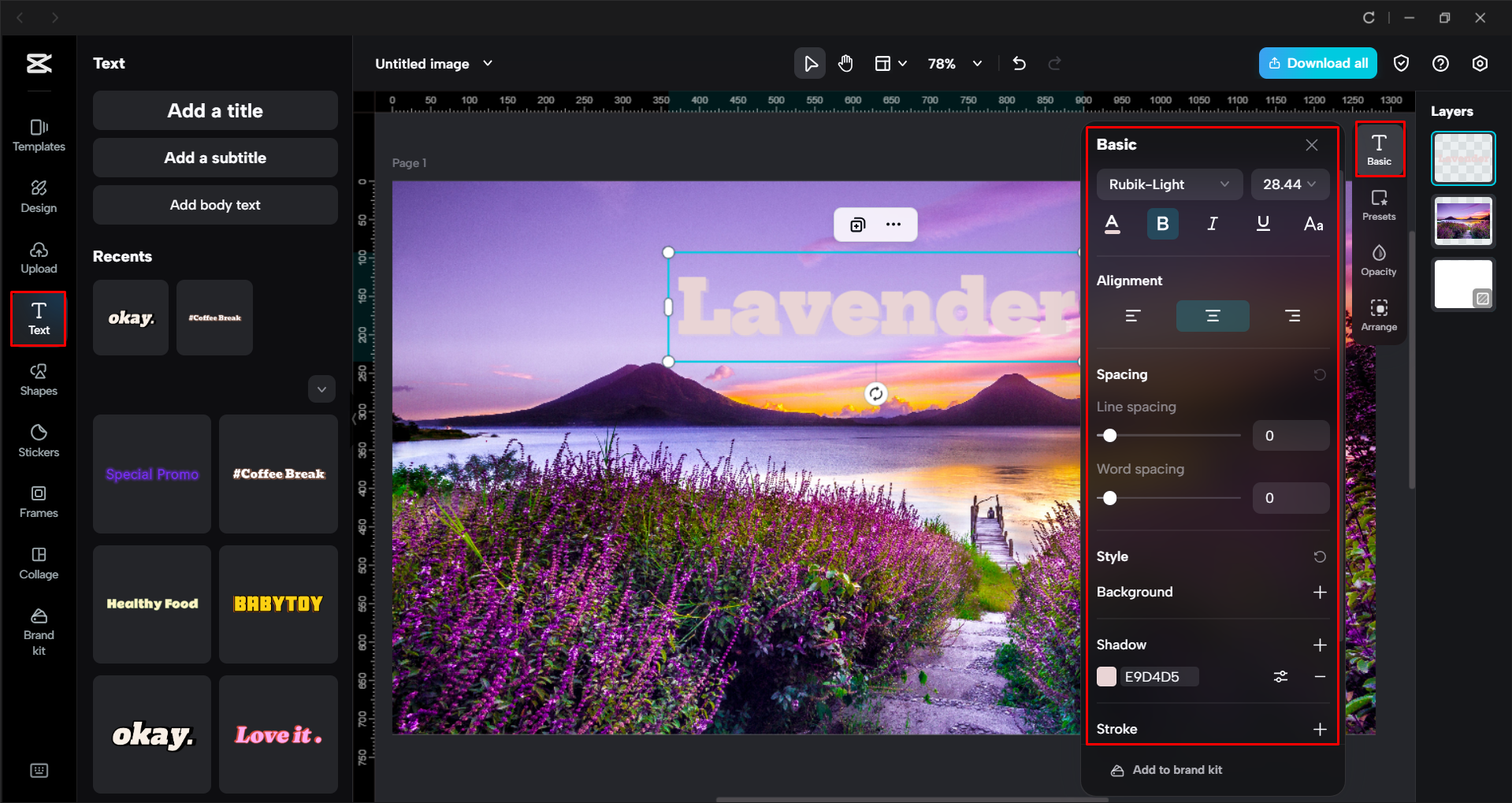Select the Lavender text layer thumbnail
Screen dimensions: 1512x803
[1462, 158]
